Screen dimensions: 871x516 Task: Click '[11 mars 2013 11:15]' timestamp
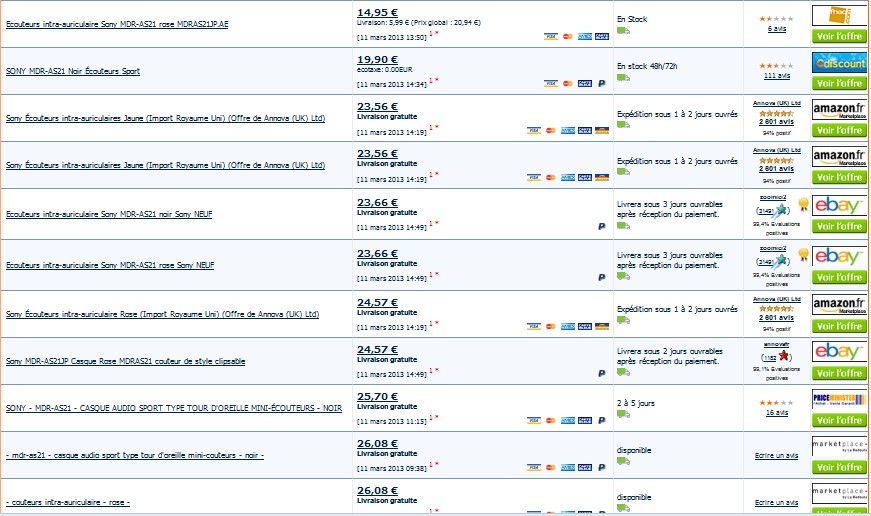(x=392, y=421)
